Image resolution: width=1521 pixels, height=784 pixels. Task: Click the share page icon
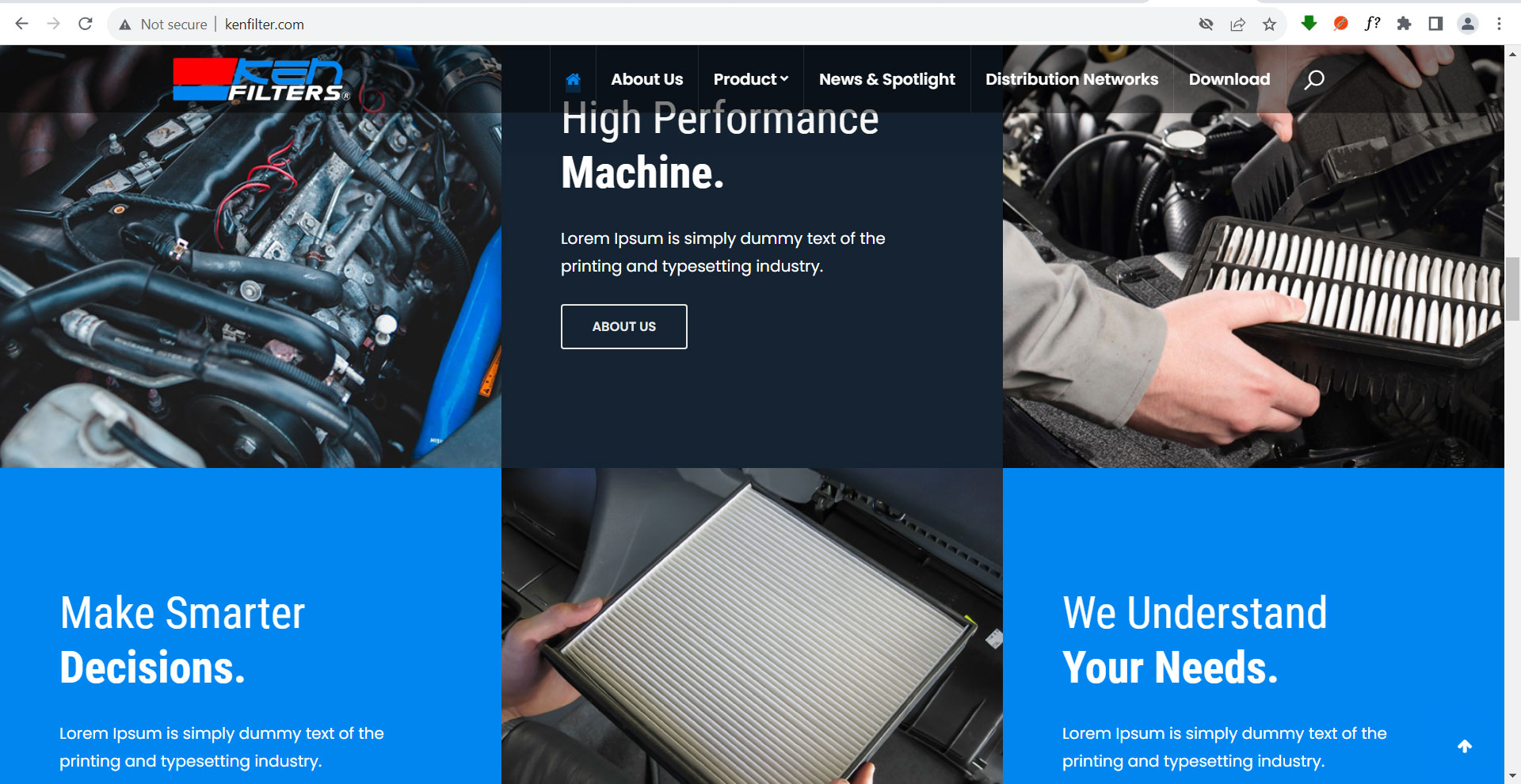(1237, 24)
